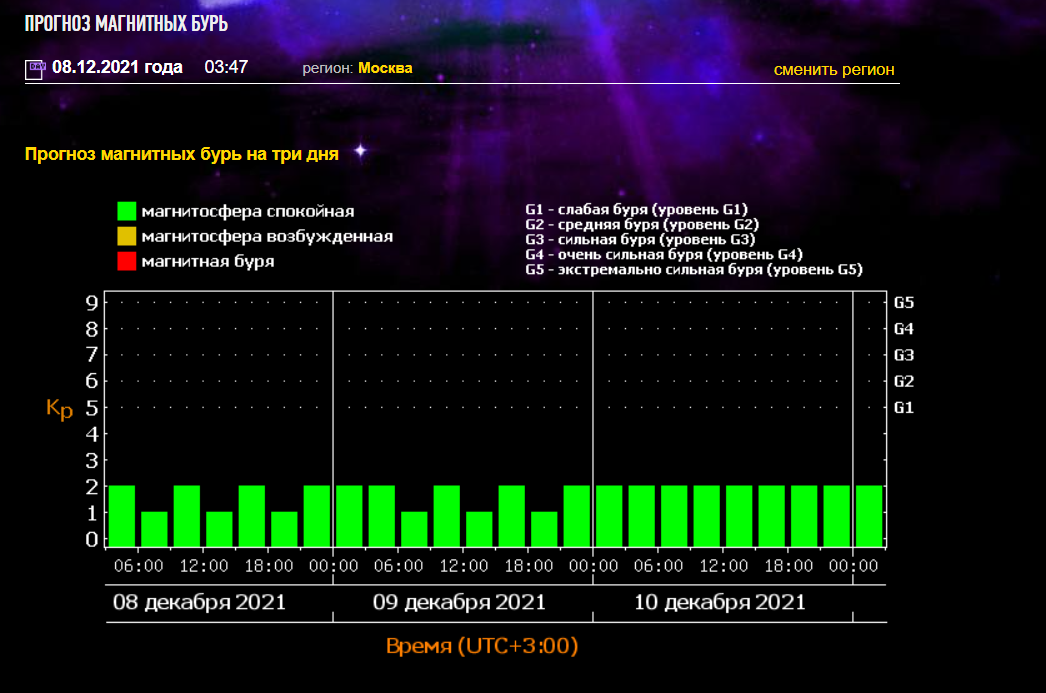Click the yellow 'магнитосфера возбужденная' legend swatch
The width and height of the screenshot is (1046, 693).
127,237
